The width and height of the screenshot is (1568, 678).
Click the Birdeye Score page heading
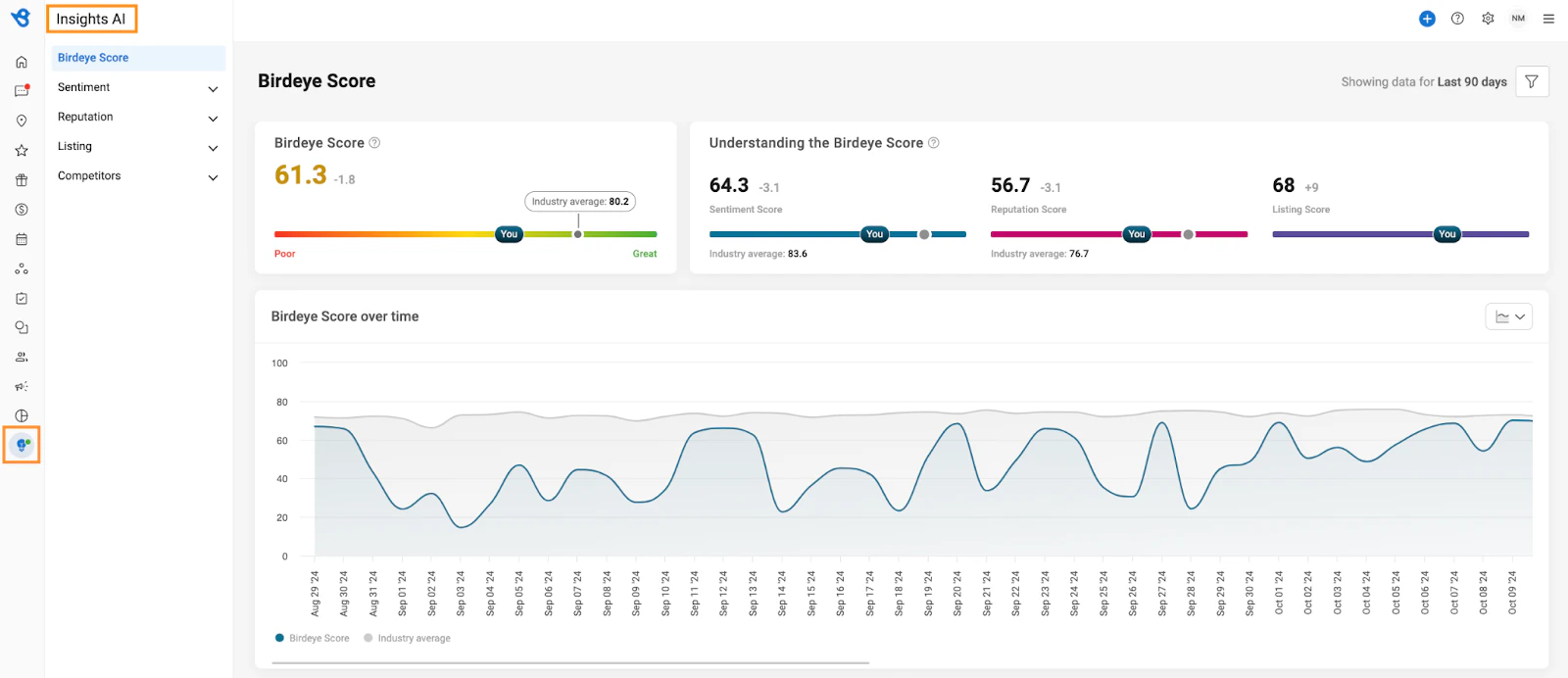(x=317, y=81)
